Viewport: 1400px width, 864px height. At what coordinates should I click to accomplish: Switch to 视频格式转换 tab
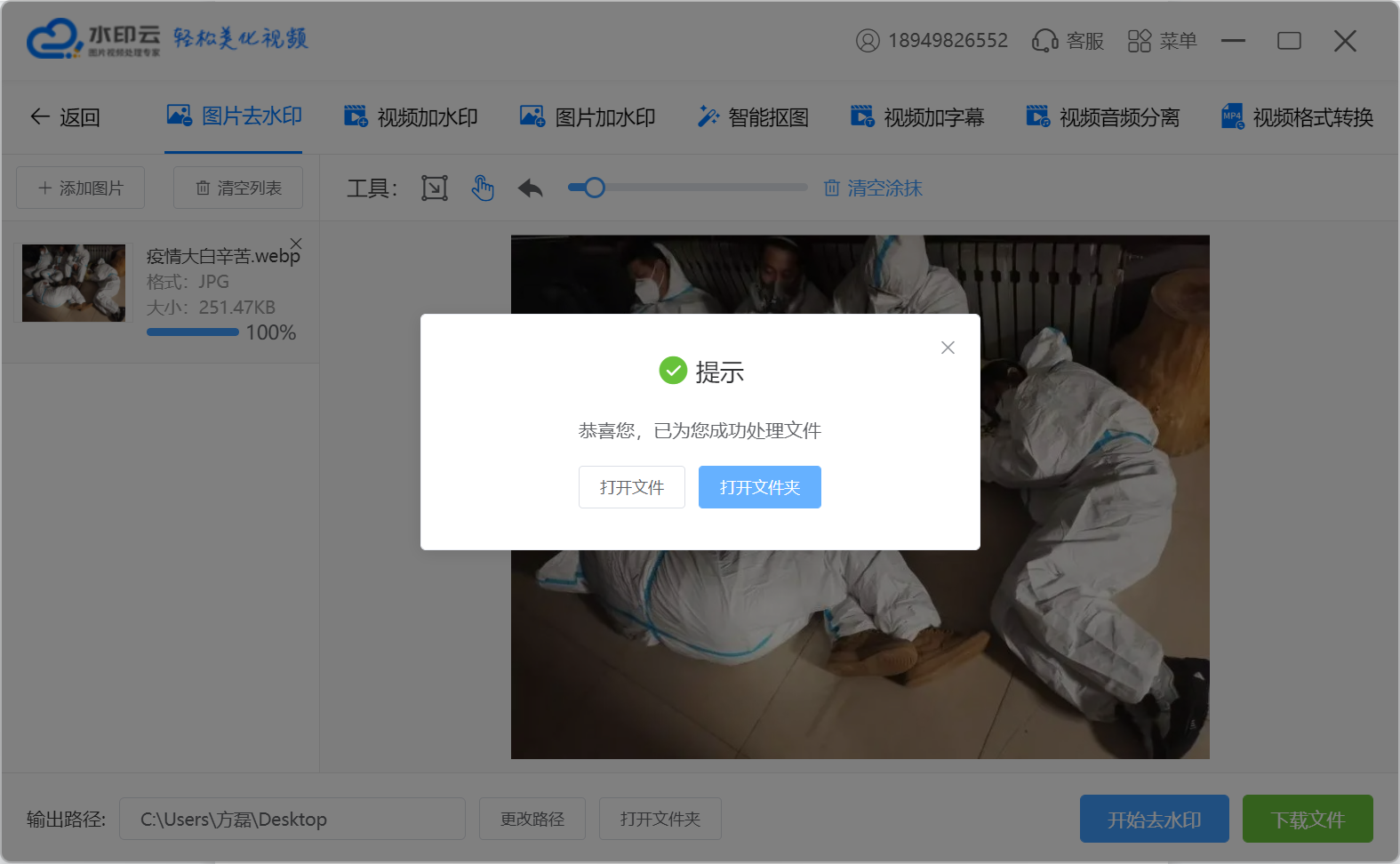point(1297,117)
